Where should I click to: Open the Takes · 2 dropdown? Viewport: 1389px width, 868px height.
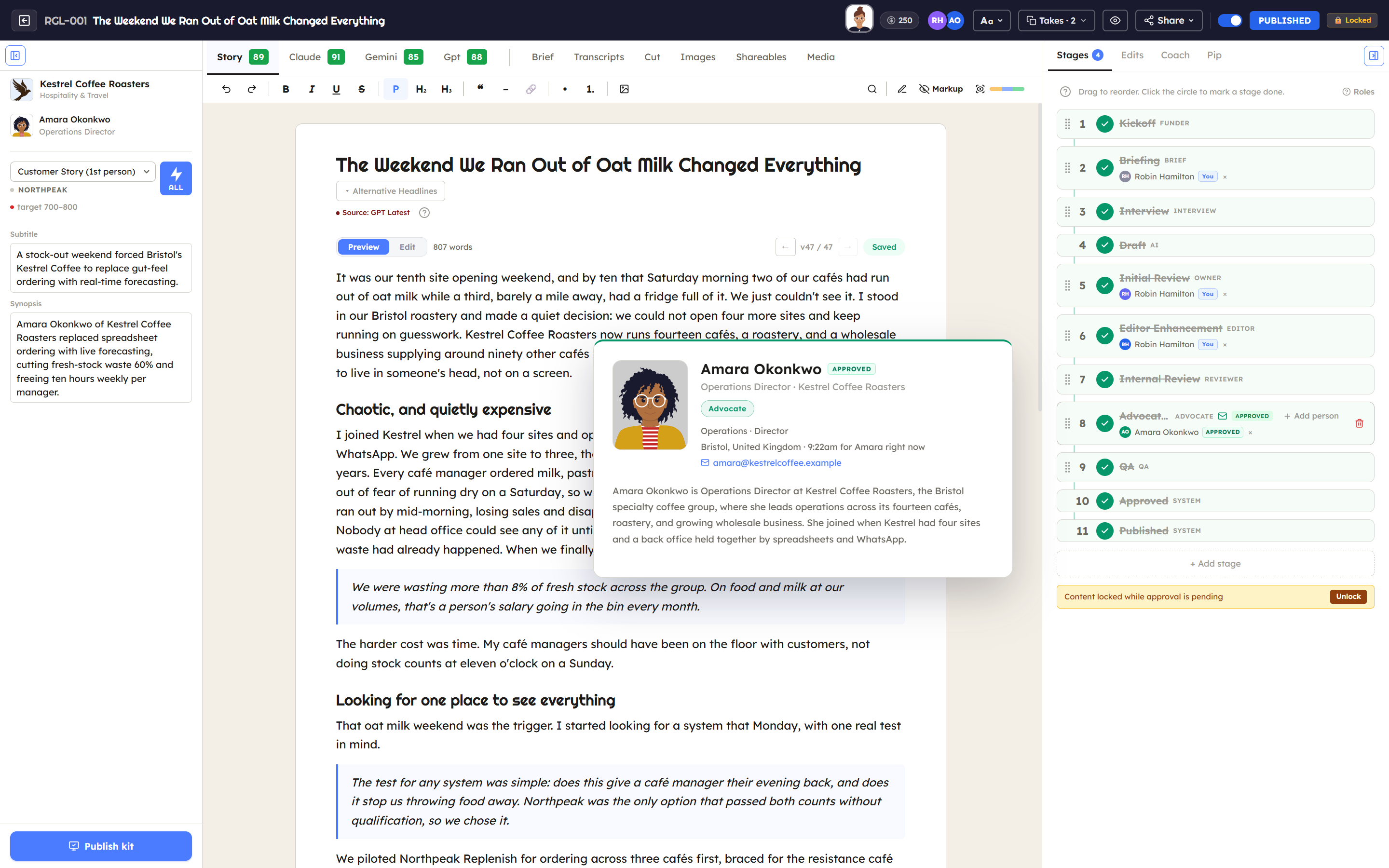click(1056, 20)
